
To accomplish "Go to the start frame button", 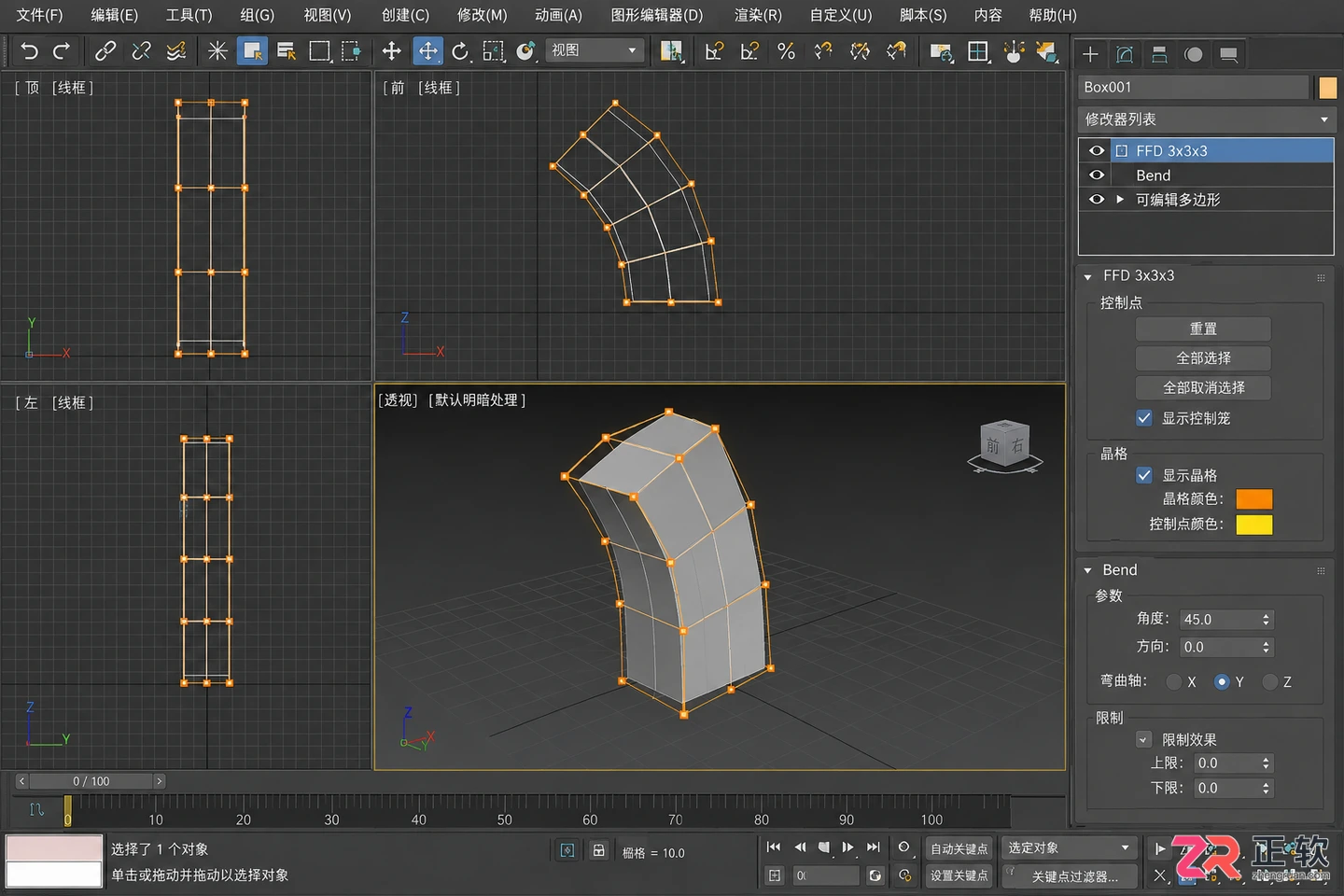I will (774, 847).
